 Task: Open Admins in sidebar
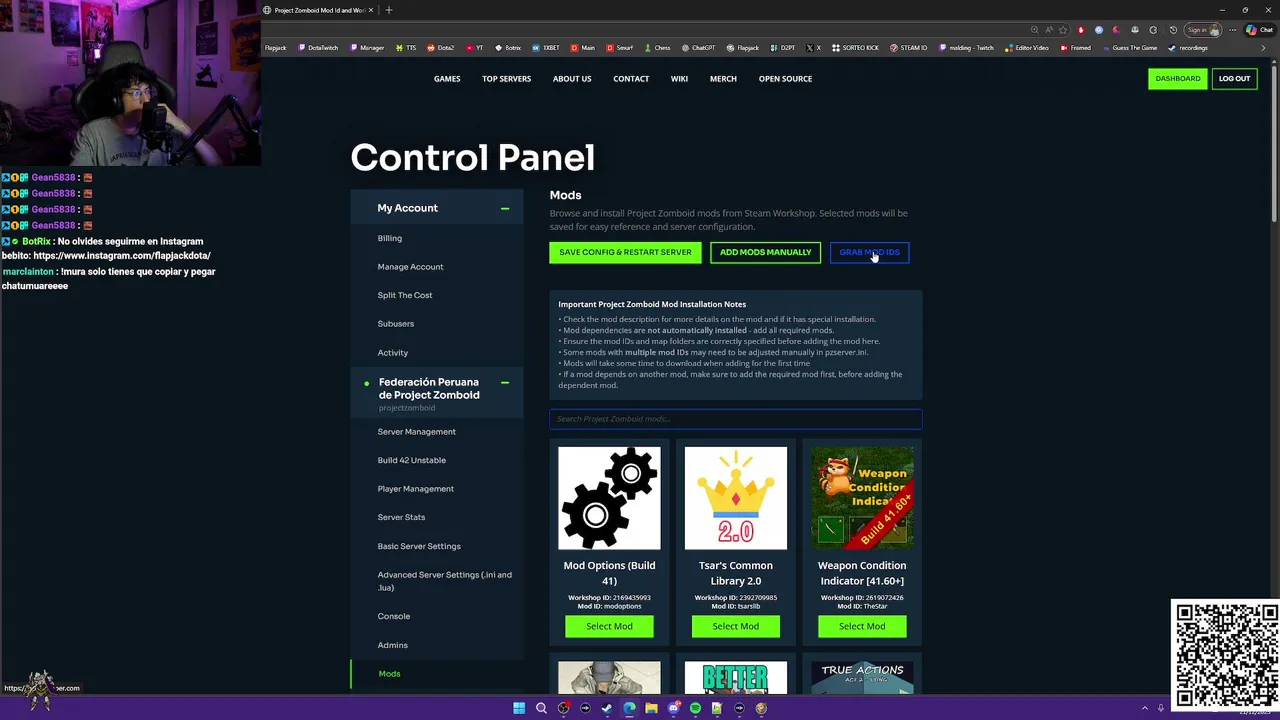tap(392, 645)
